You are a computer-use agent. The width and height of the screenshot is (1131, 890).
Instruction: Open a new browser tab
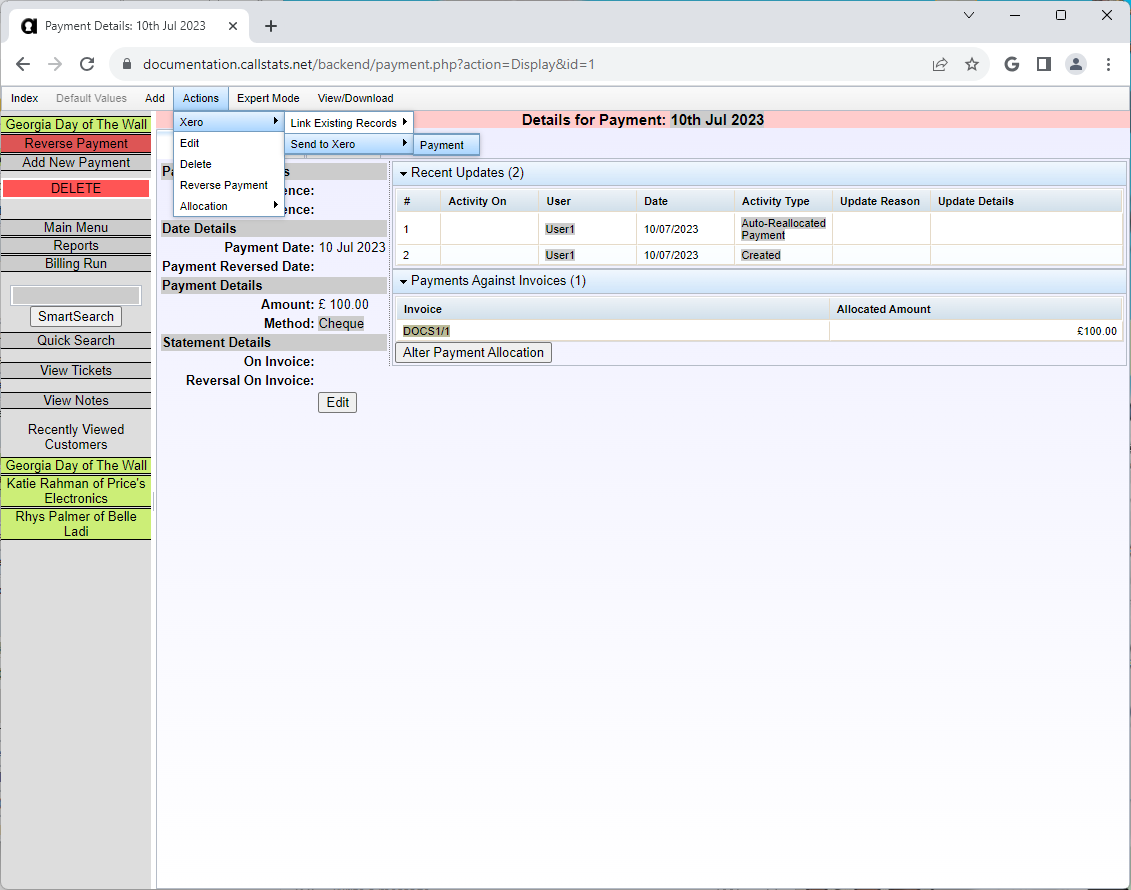(x=270, y=26)
